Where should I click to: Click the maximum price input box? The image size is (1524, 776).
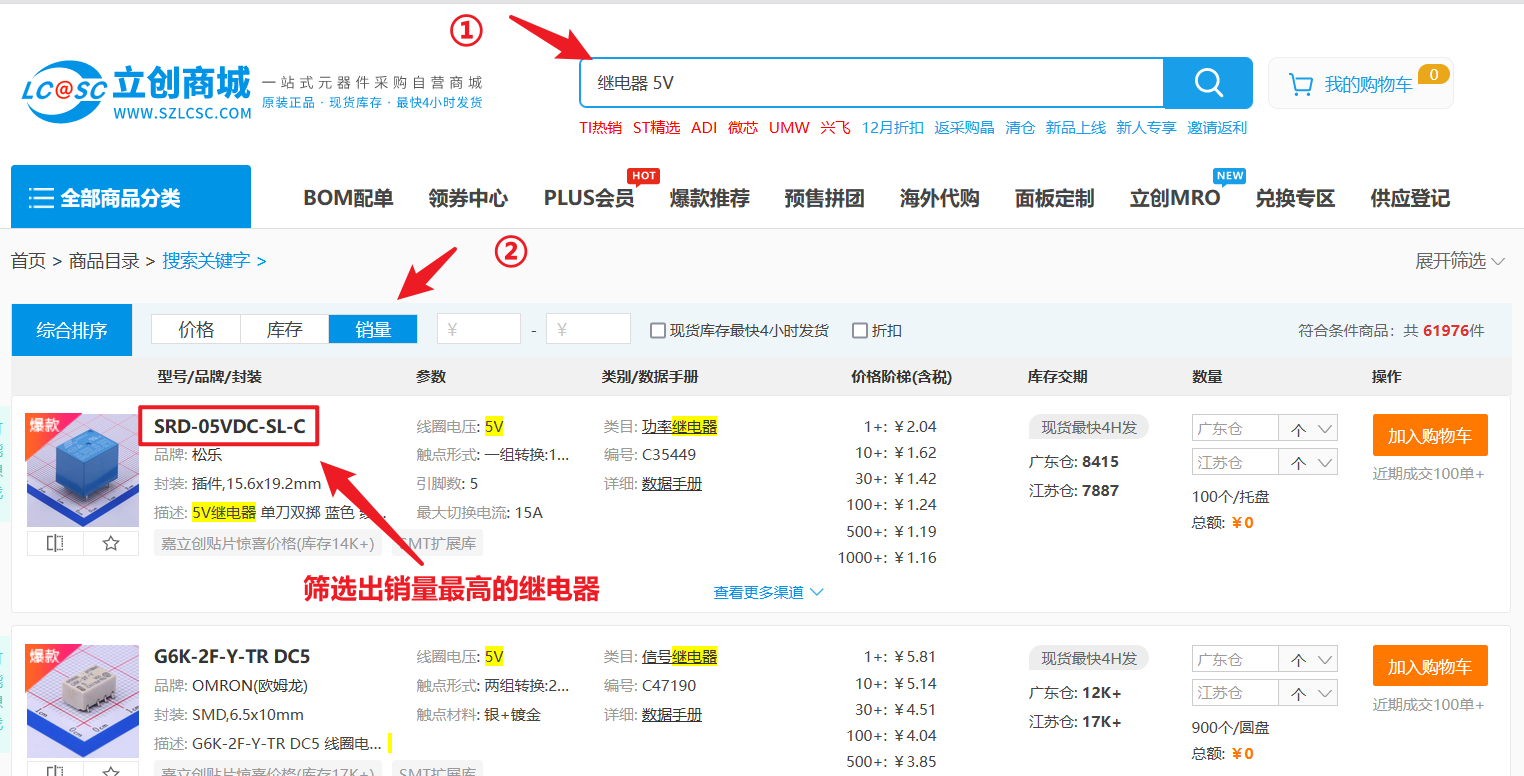[588, 329]
